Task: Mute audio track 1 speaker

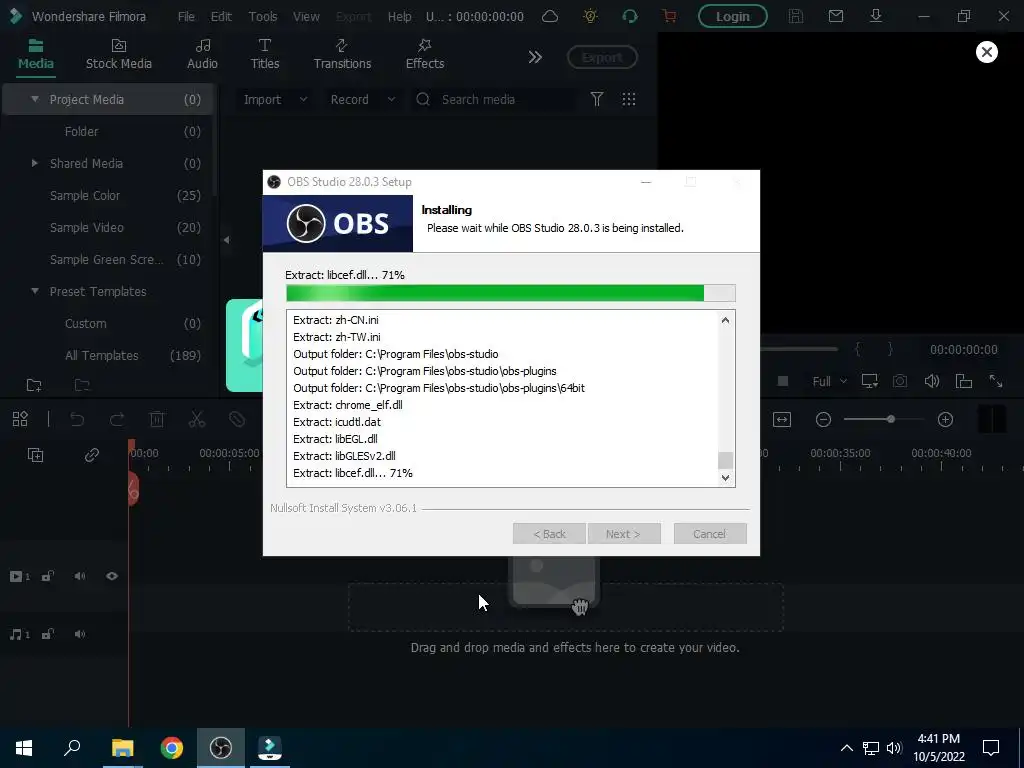Action: pos(80,634)
